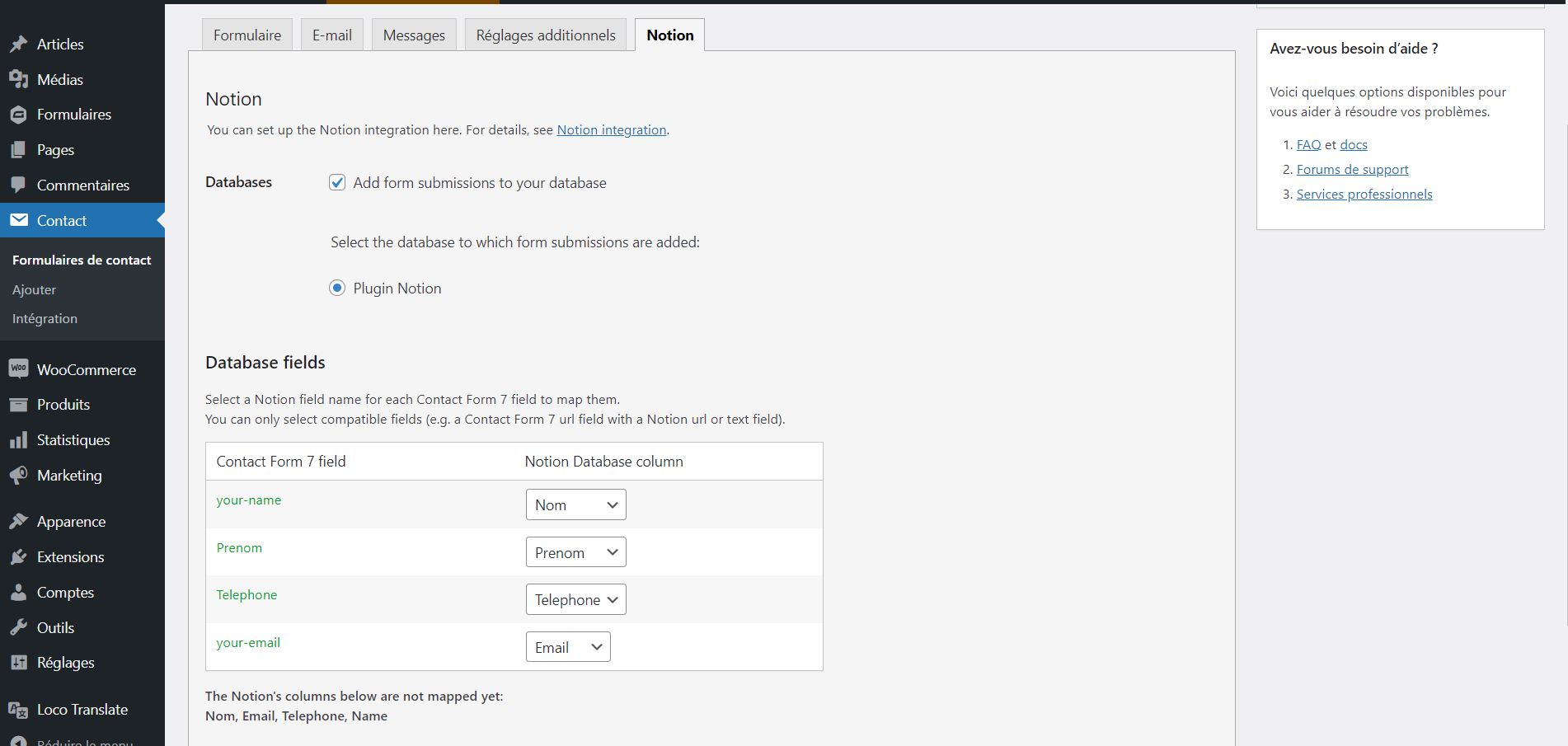Click the Notion Database column header

pyautogui.click(x=604, y=462)
